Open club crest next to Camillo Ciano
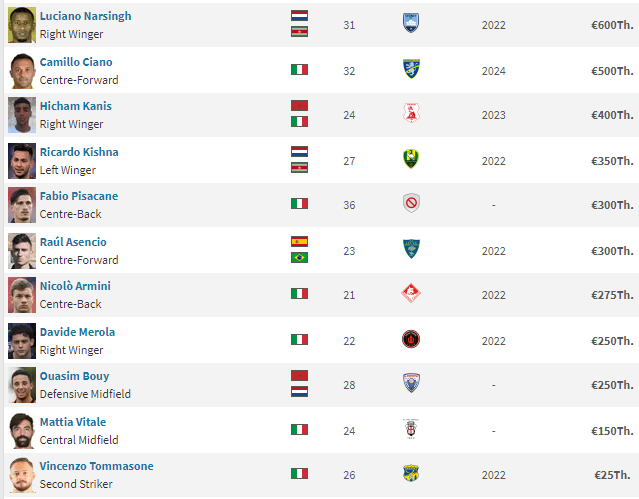The width and height of the screenshot is (639, 499). [x=411, y=70]
